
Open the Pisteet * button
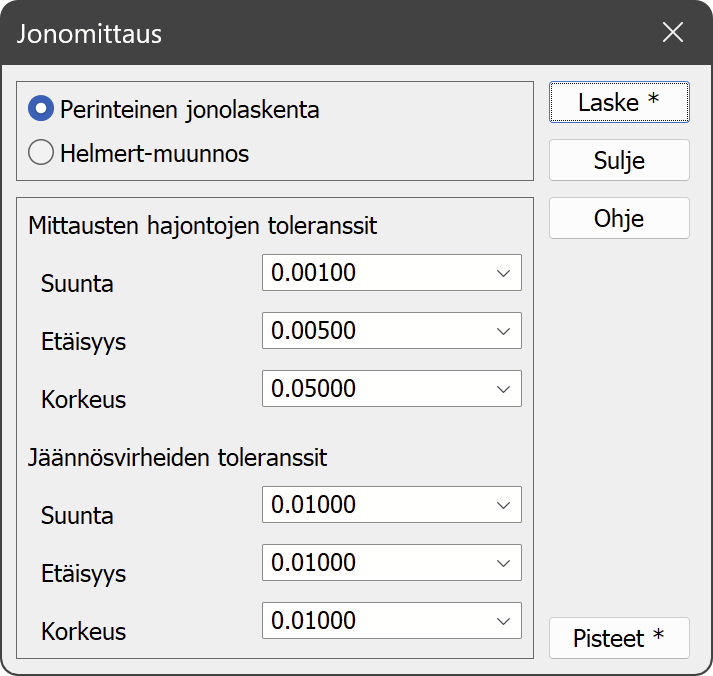[619, 638]
